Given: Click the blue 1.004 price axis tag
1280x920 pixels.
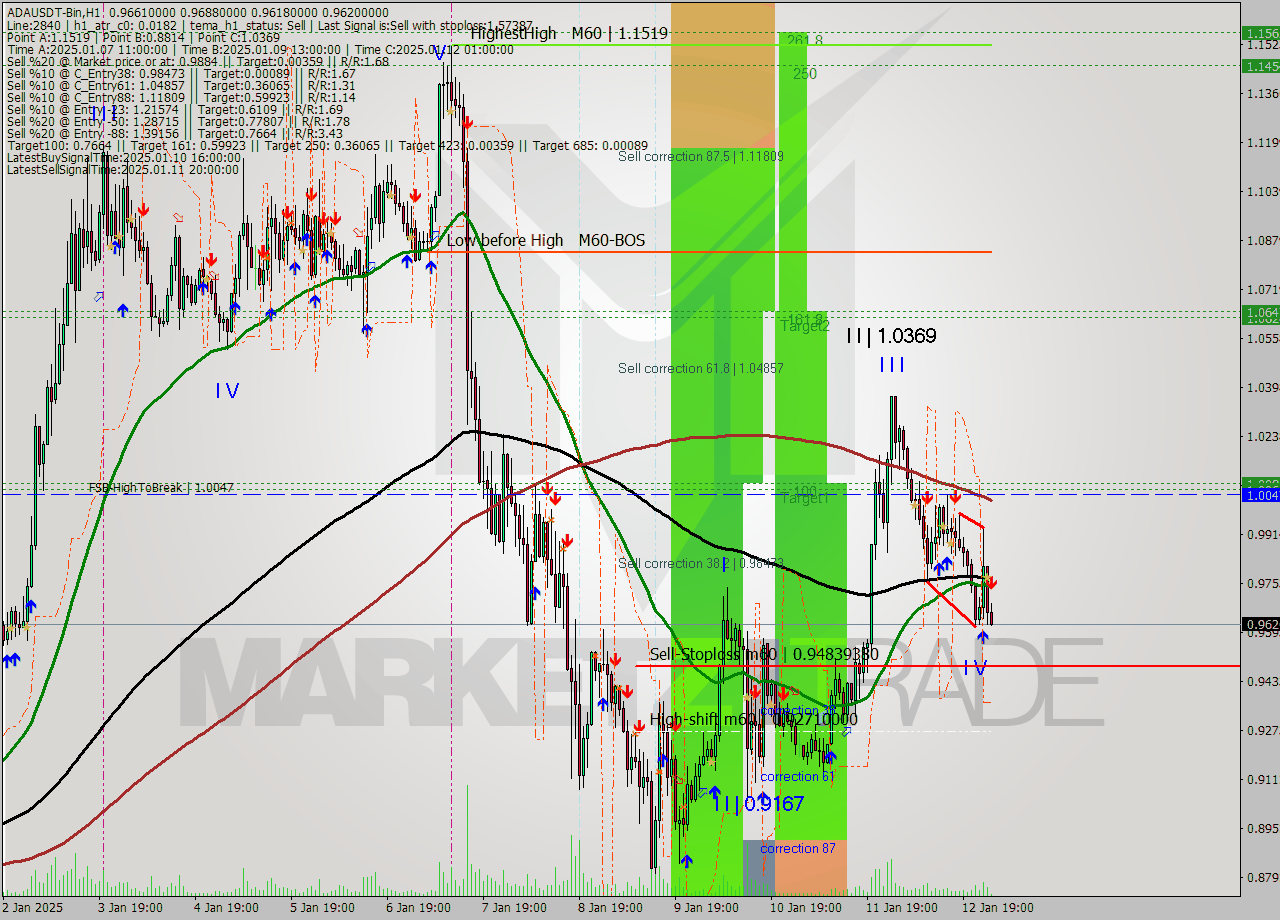Looking at the screenshot, I should point(1260,495).
